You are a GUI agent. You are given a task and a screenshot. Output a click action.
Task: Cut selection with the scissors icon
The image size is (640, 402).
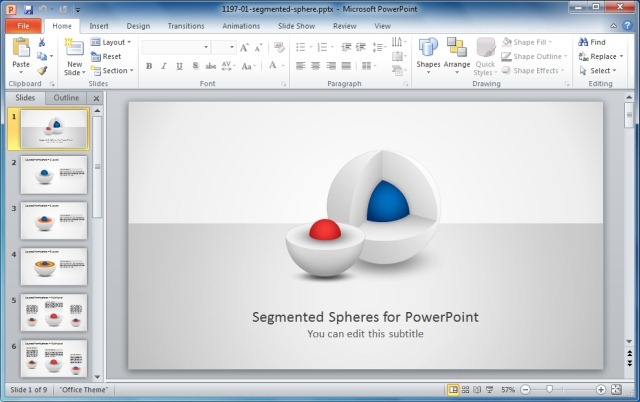pyautogui.click(x=42, y=42)
